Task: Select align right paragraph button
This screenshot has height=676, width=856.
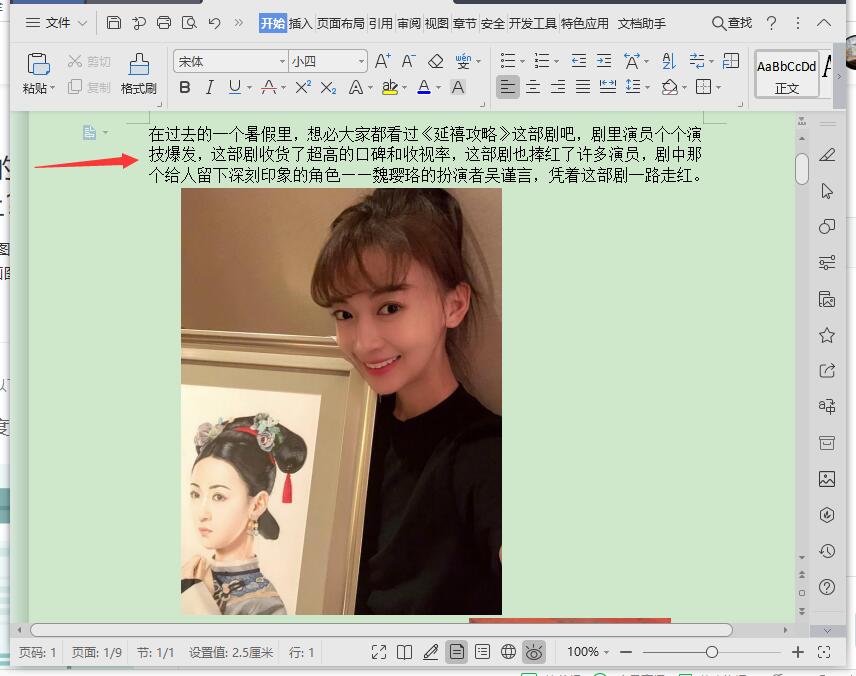Action: (x=558, y=87)
